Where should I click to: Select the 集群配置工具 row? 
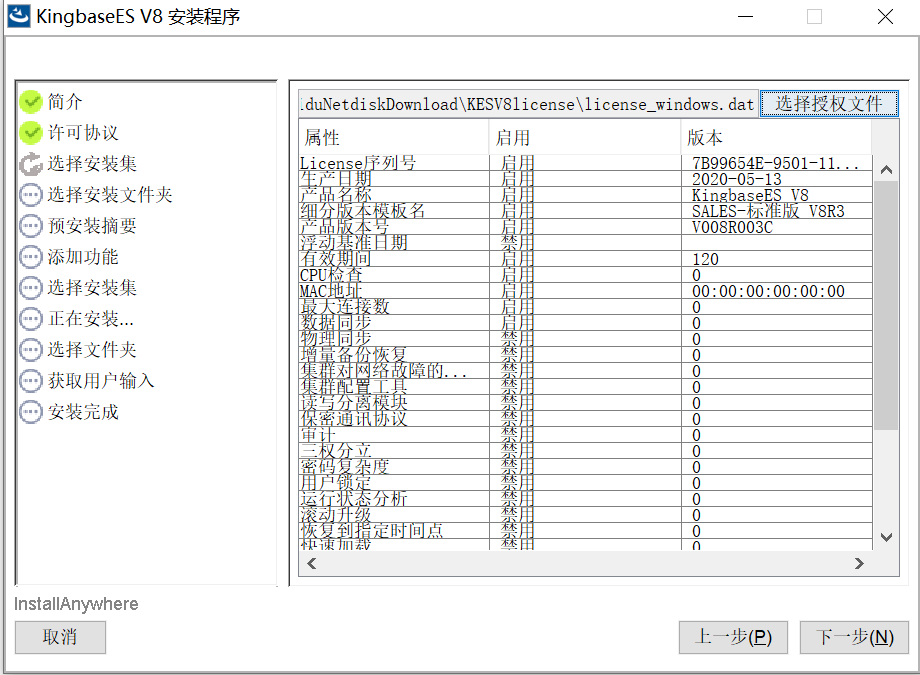[x=586, y=387]
